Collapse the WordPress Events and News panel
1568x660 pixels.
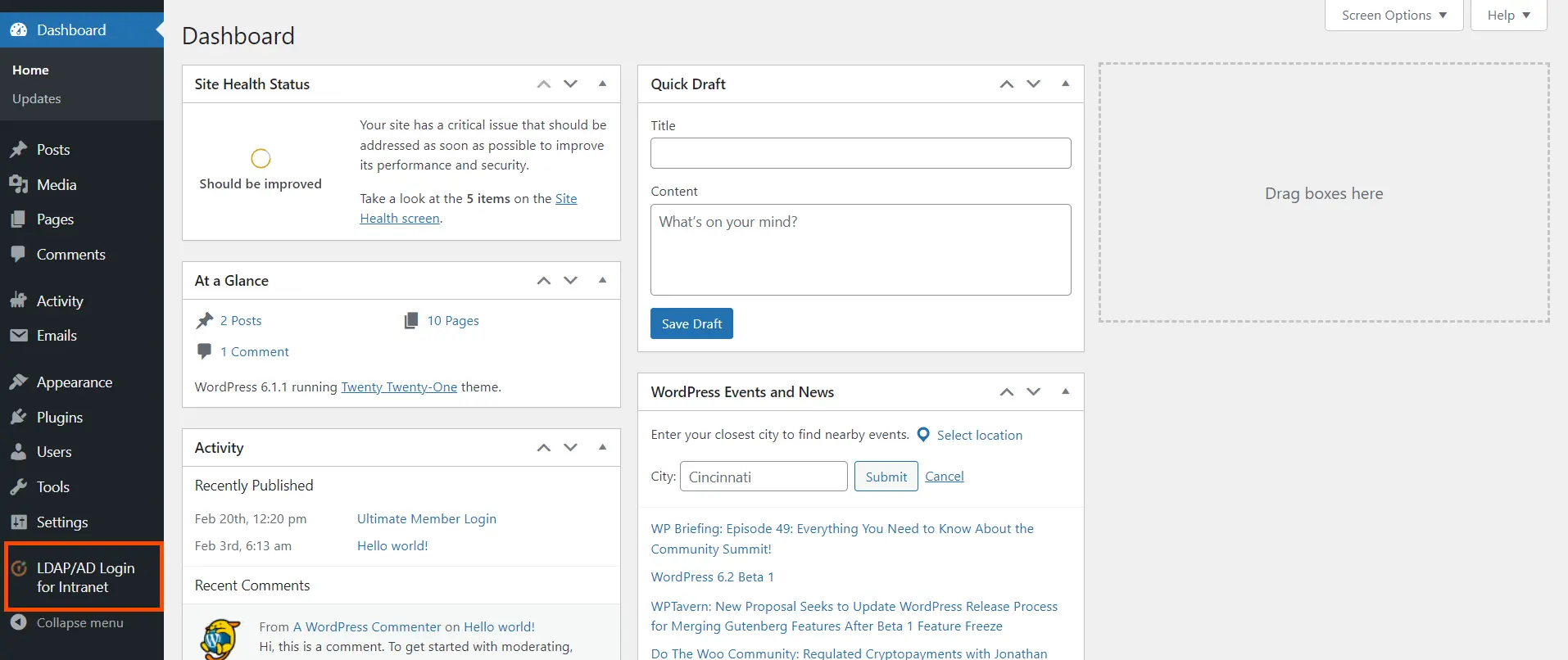pyautogui.click(x=1066, y=392)
